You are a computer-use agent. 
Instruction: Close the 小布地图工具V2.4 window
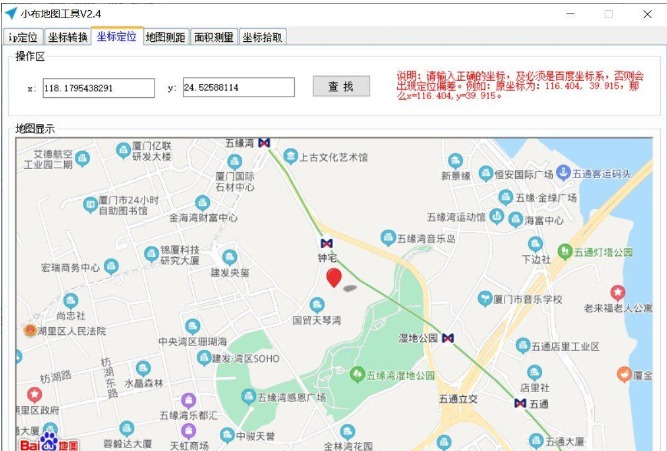[x=647, y=14]
